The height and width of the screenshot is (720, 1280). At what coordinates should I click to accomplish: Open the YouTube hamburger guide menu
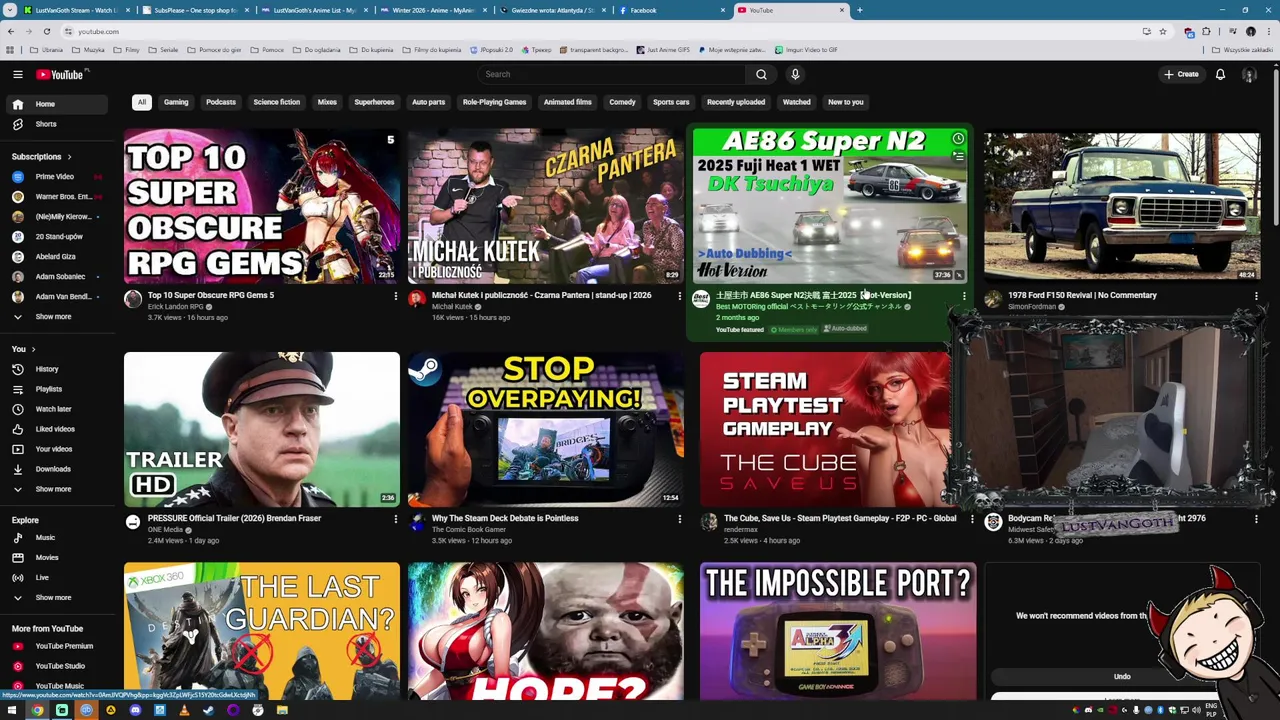pyautogui.click(x=17, y=74)
